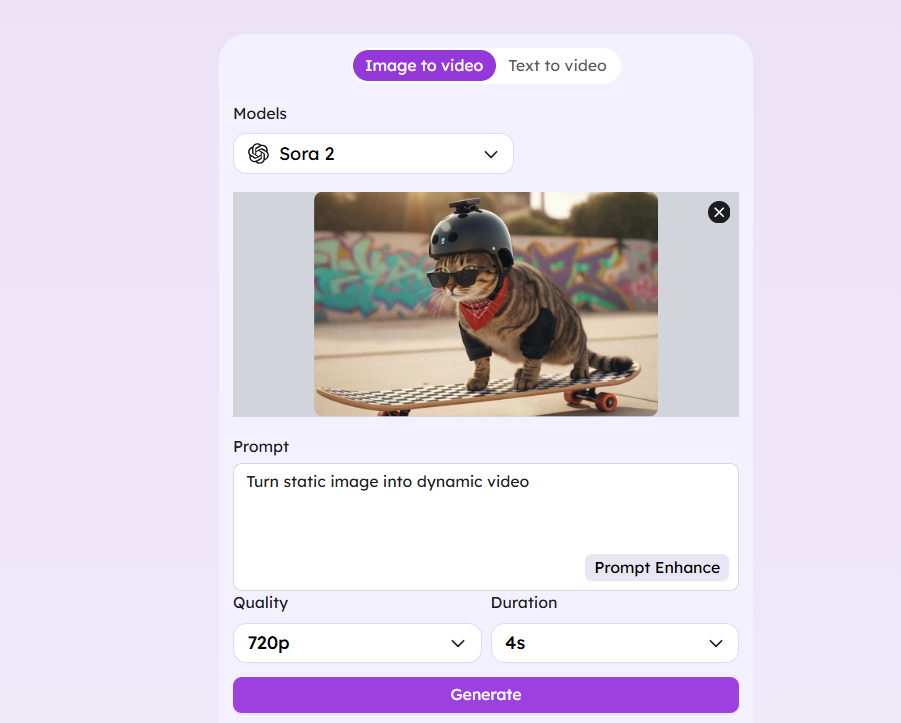Viewport: 901px width, 723px height.
Task: Click the Quality label
Action: coord(261,603)
